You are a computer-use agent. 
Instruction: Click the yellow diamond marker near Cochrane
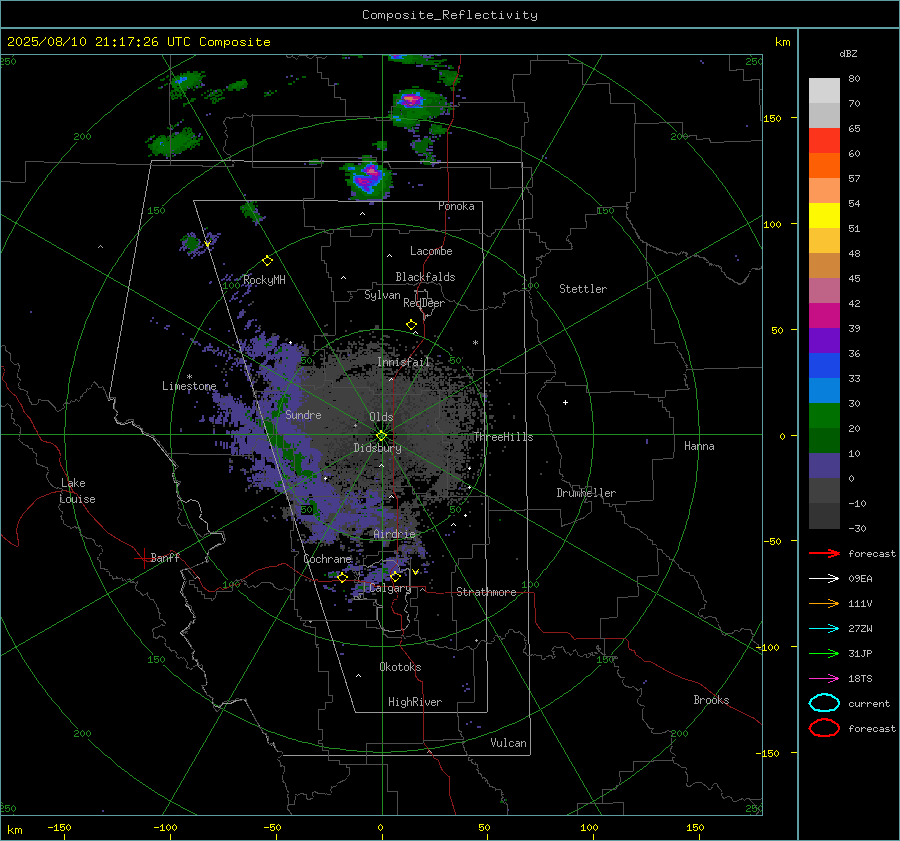point(342,577)
